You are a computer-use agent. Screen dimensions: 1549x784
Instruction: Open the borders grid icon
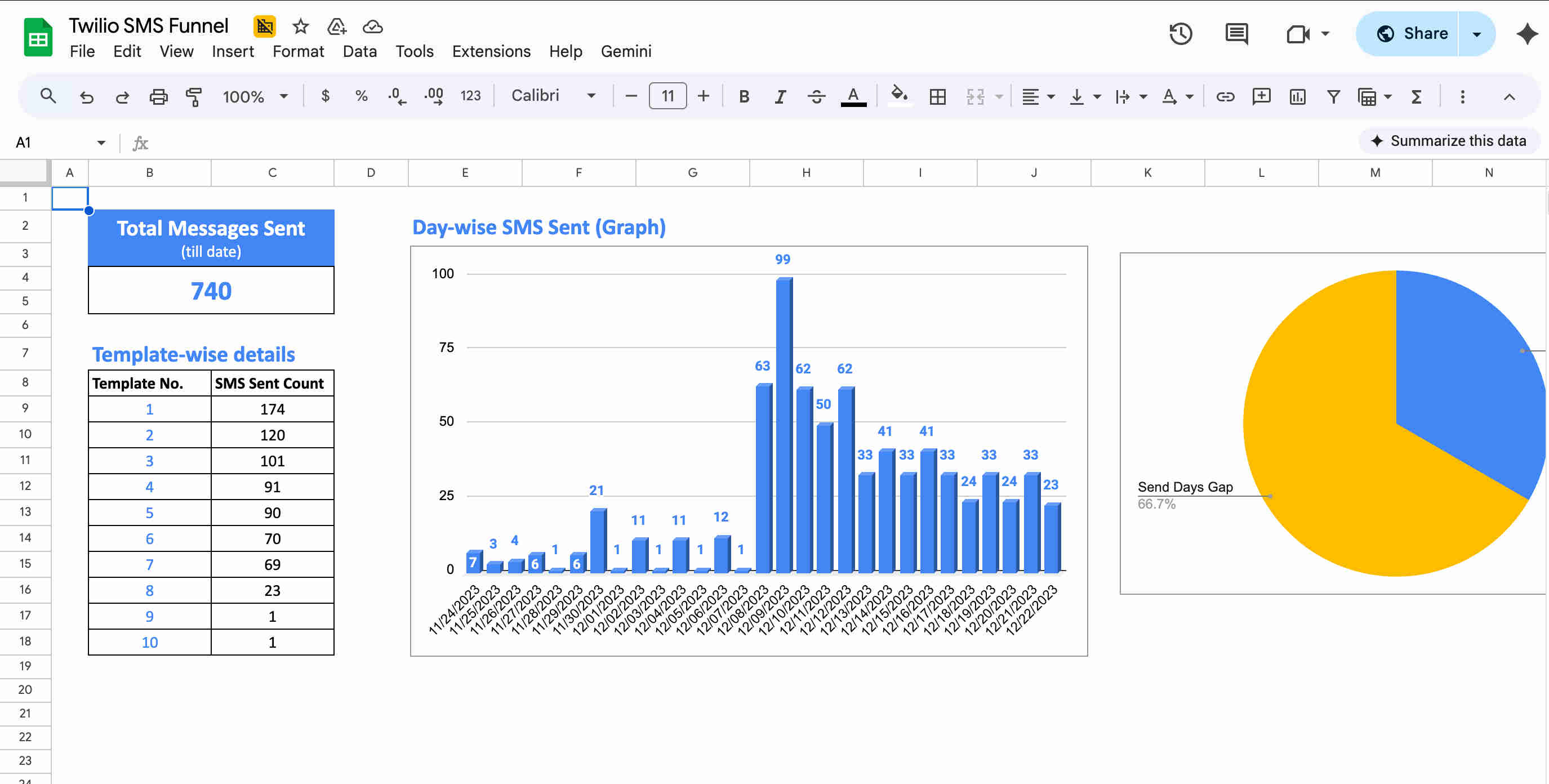(x=937, y=96)
